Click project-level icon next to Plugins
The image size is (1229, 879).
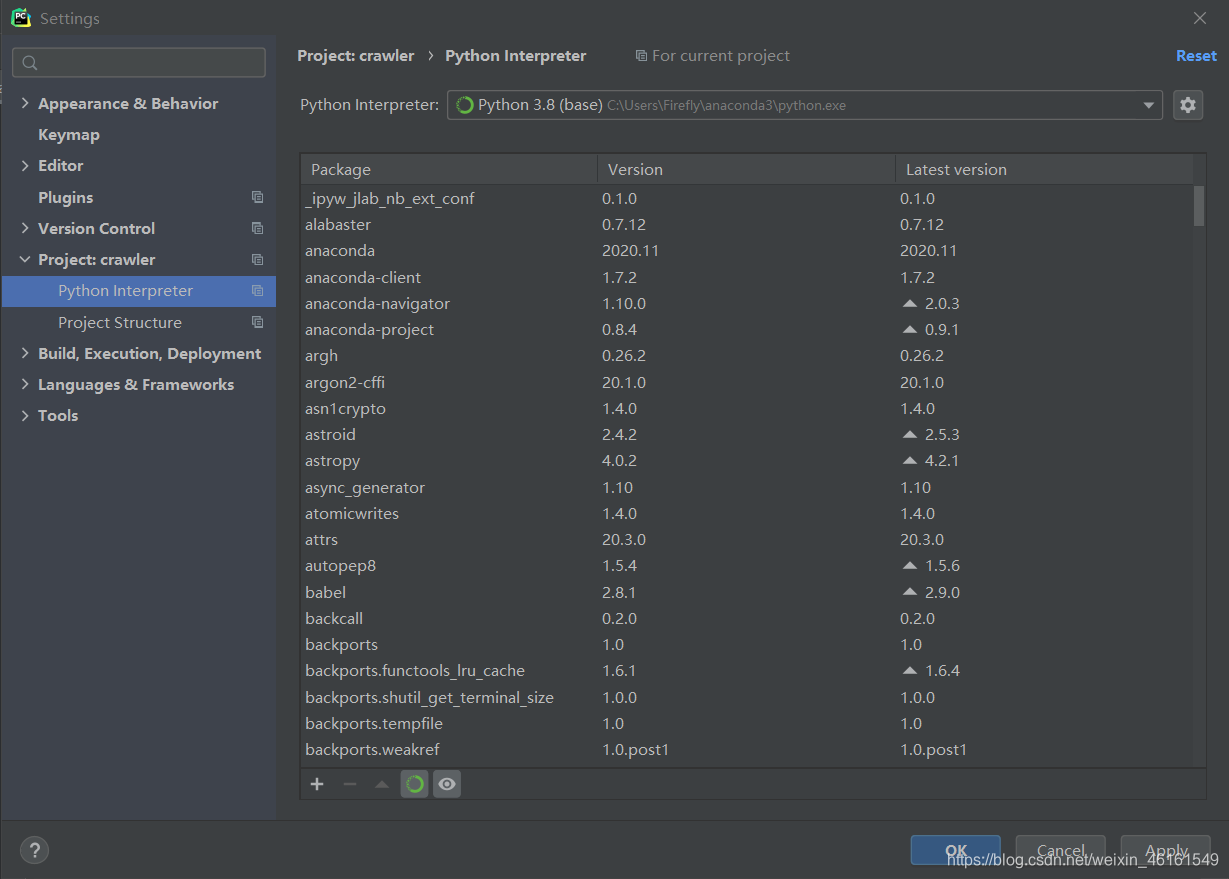(257, 197)
